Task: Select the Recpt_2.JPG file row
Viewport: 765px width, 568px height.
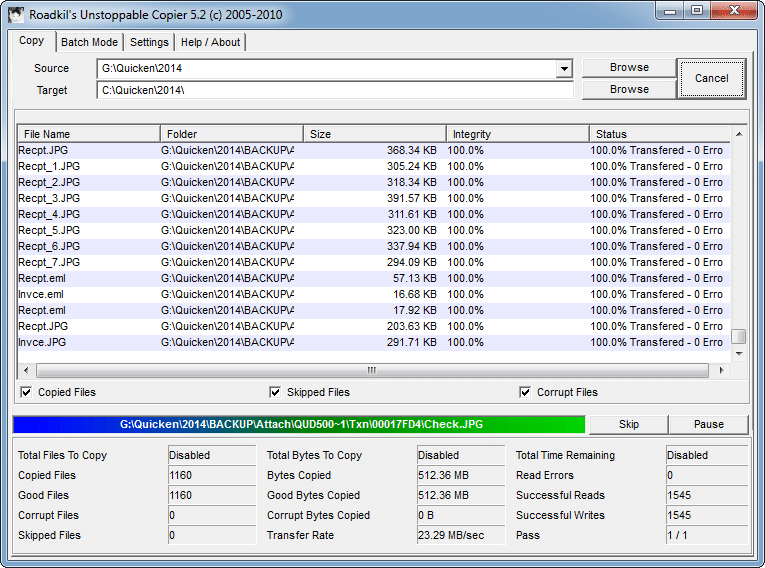Action: click(374, 183)
